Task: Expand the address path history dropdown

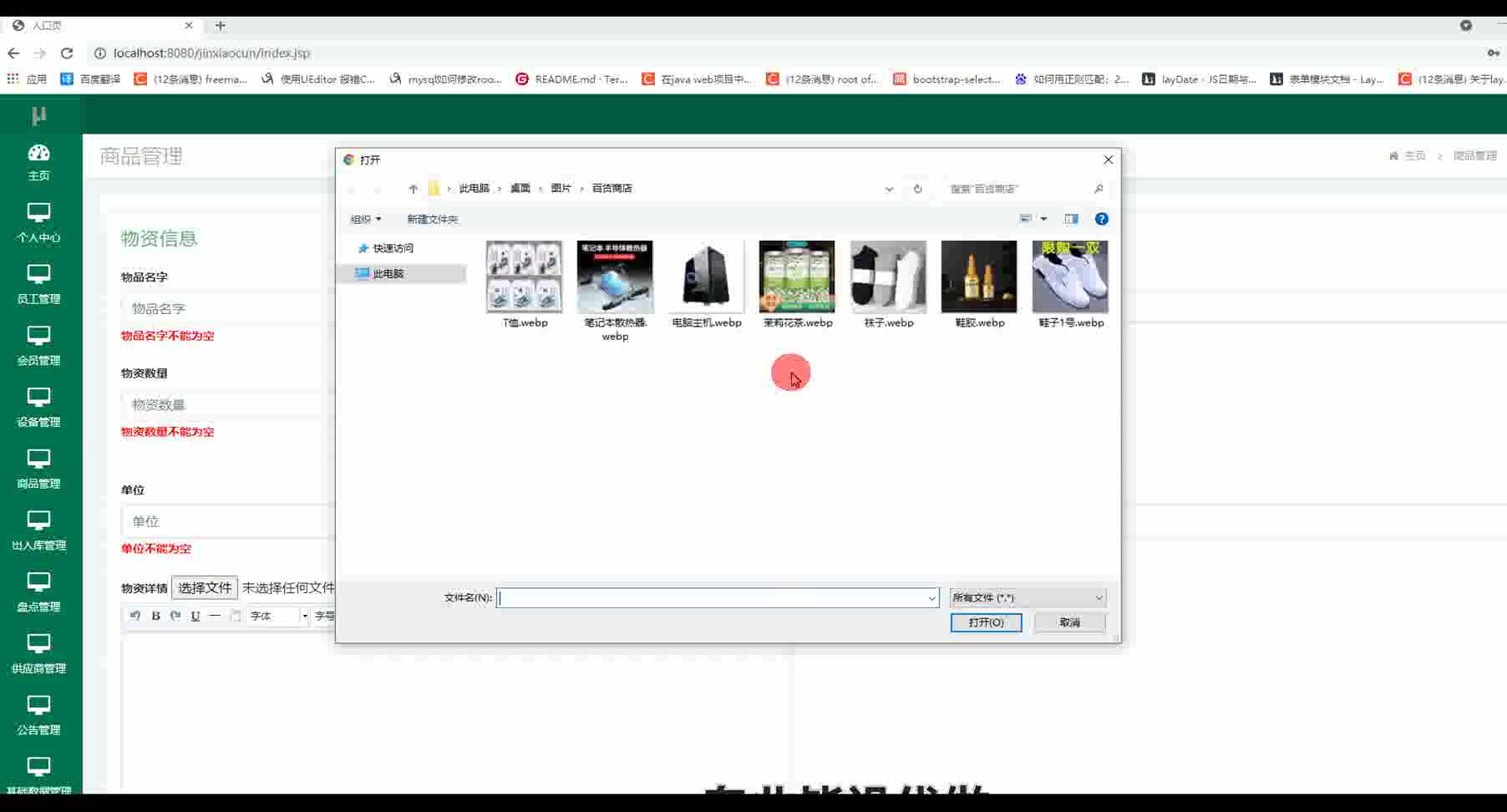Action: coord(890,189)
